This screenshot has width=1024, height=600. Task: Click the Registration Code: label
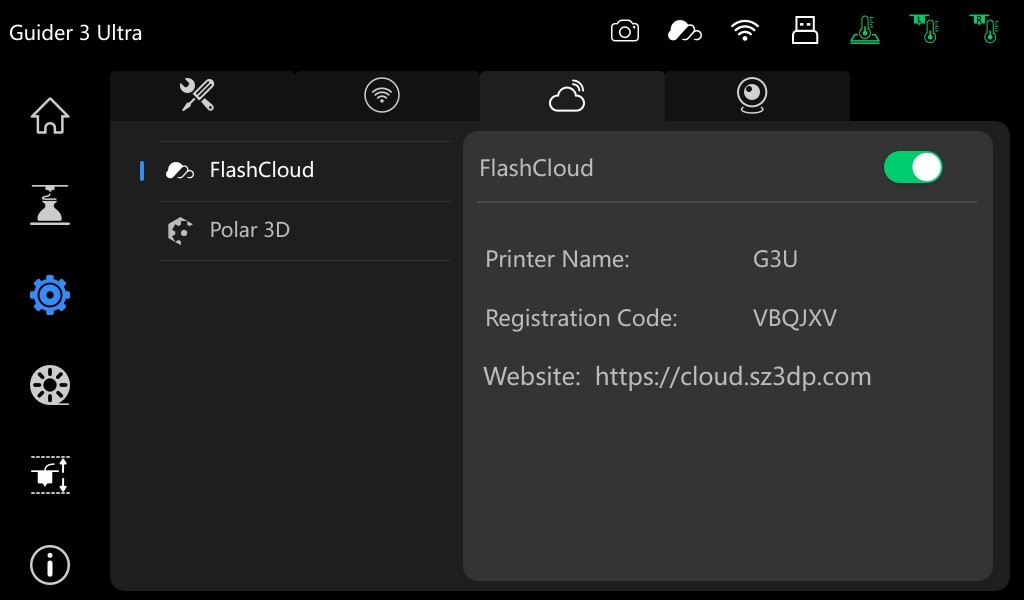click(581, 318)
